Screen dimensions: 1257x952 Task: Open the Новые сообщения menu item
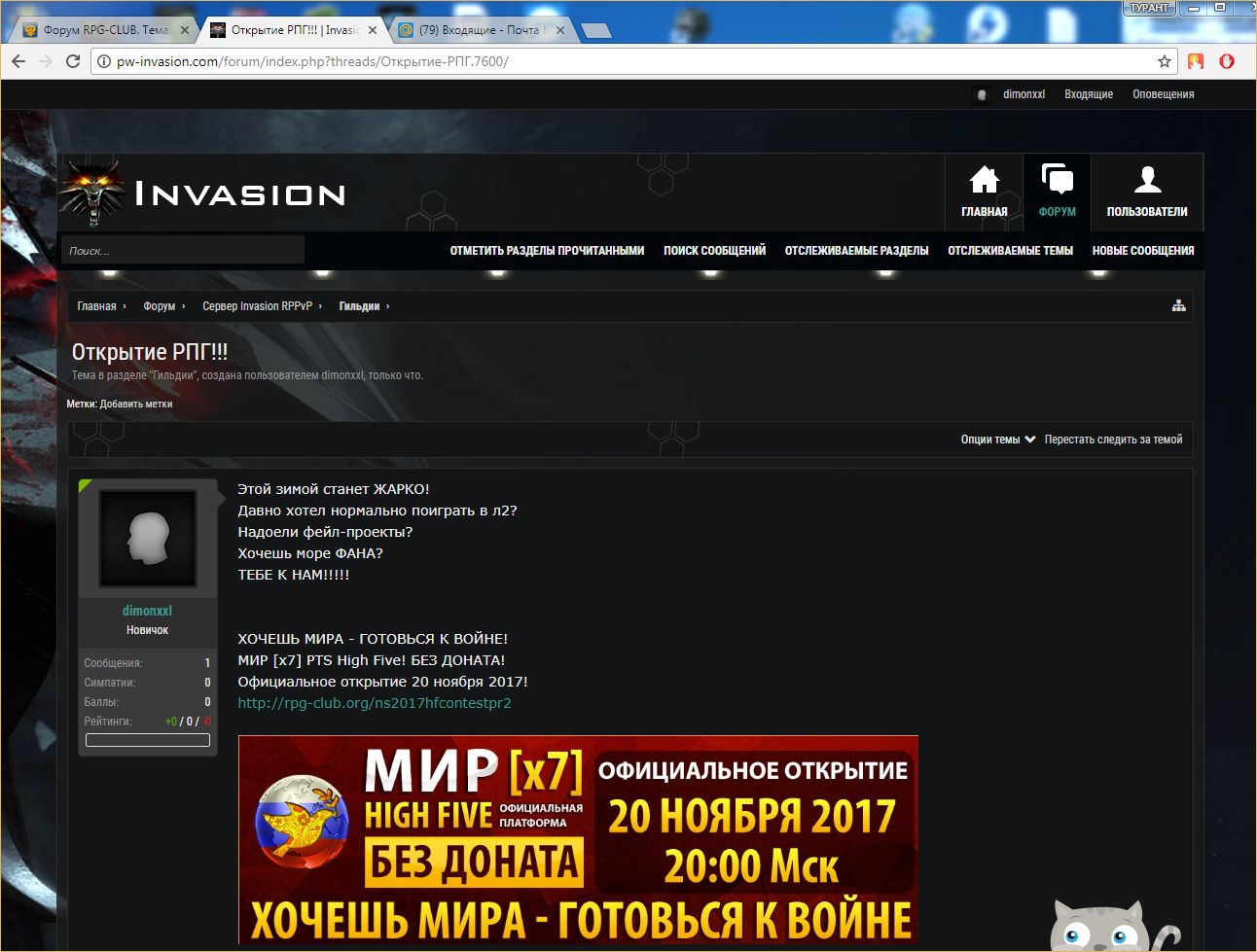(1142, 251)
